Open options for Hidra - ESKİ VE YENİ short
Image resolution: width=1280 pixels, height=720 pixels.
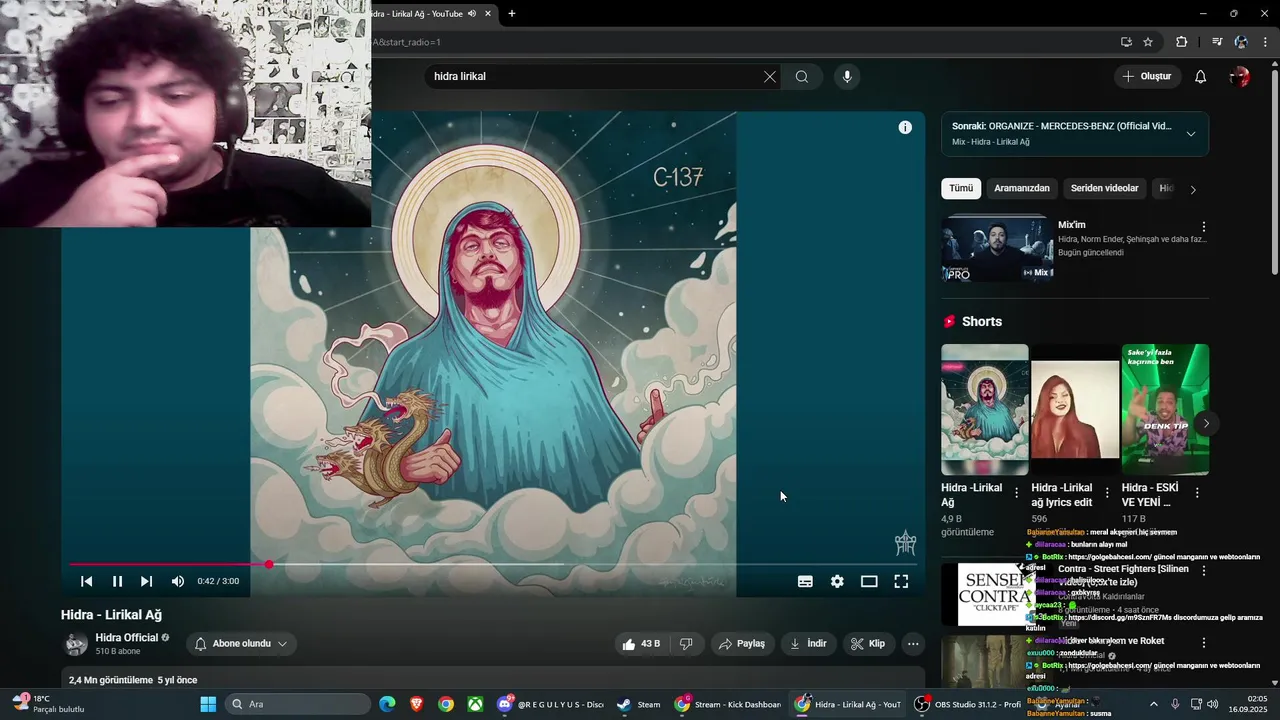1197,493
